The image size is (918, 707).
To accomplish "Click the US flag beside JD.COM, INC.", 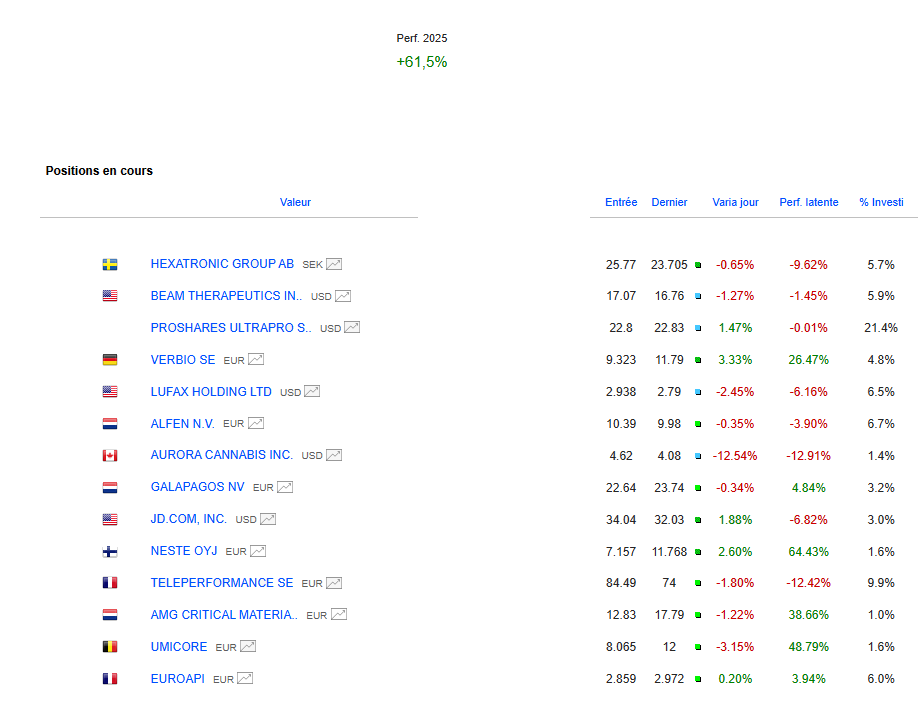I will [110, 519].
